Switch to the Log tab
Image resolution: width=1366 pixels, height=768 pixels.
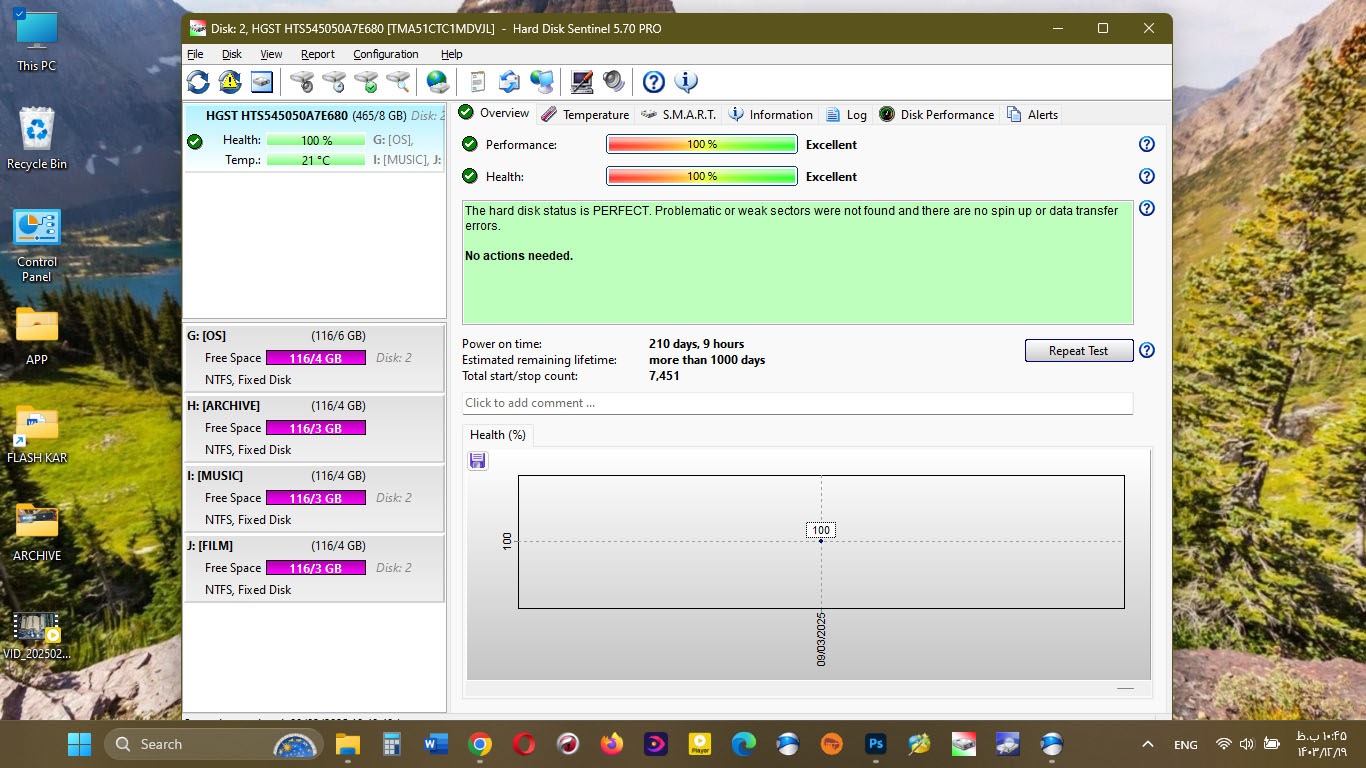846,114
